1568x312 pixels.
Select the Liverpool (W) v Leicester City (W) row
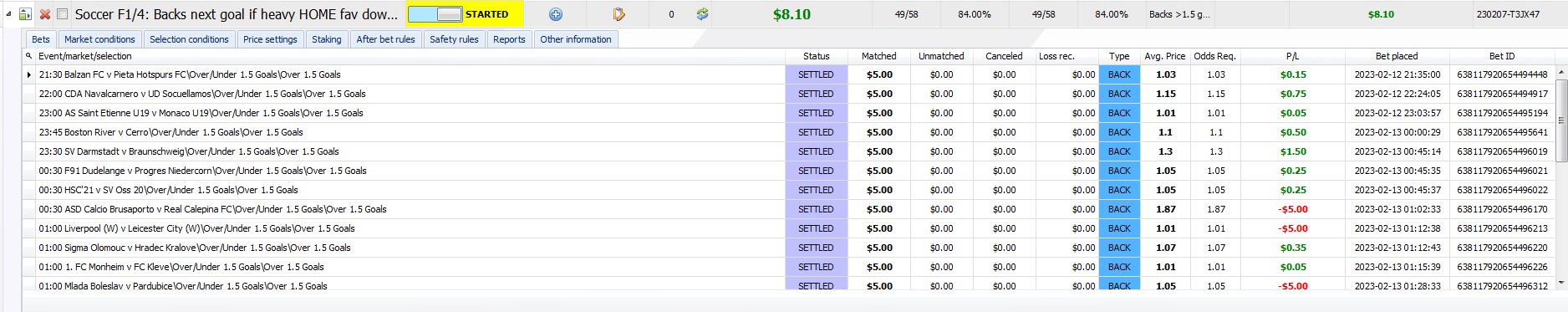pyautogui.click(x=789, y=228)
